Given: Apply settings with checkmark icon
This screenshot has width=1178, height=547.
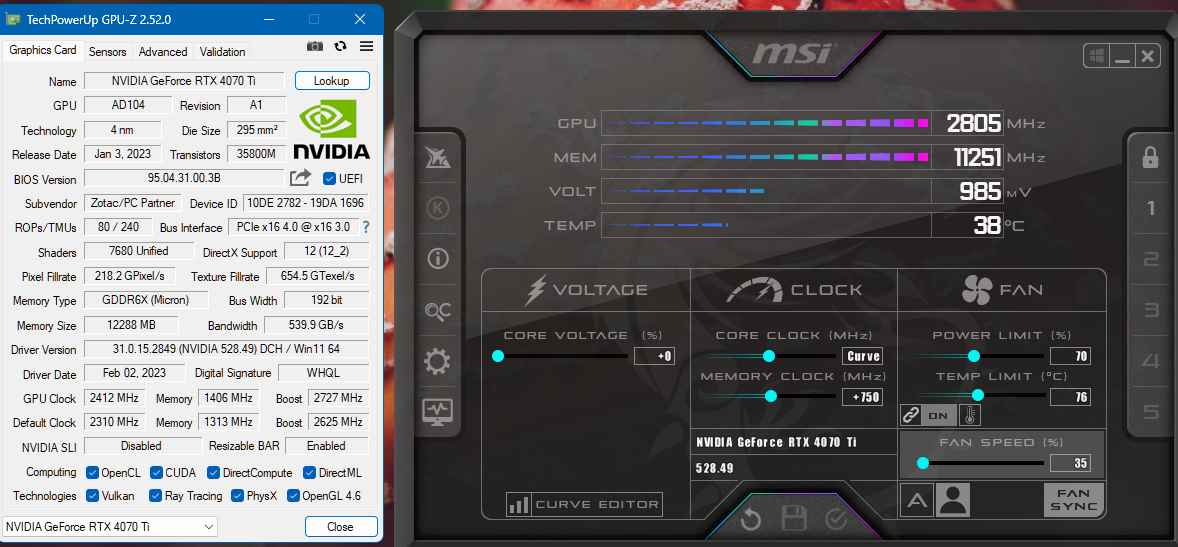Looking at the screenshot, I should [x=836, y=519].
